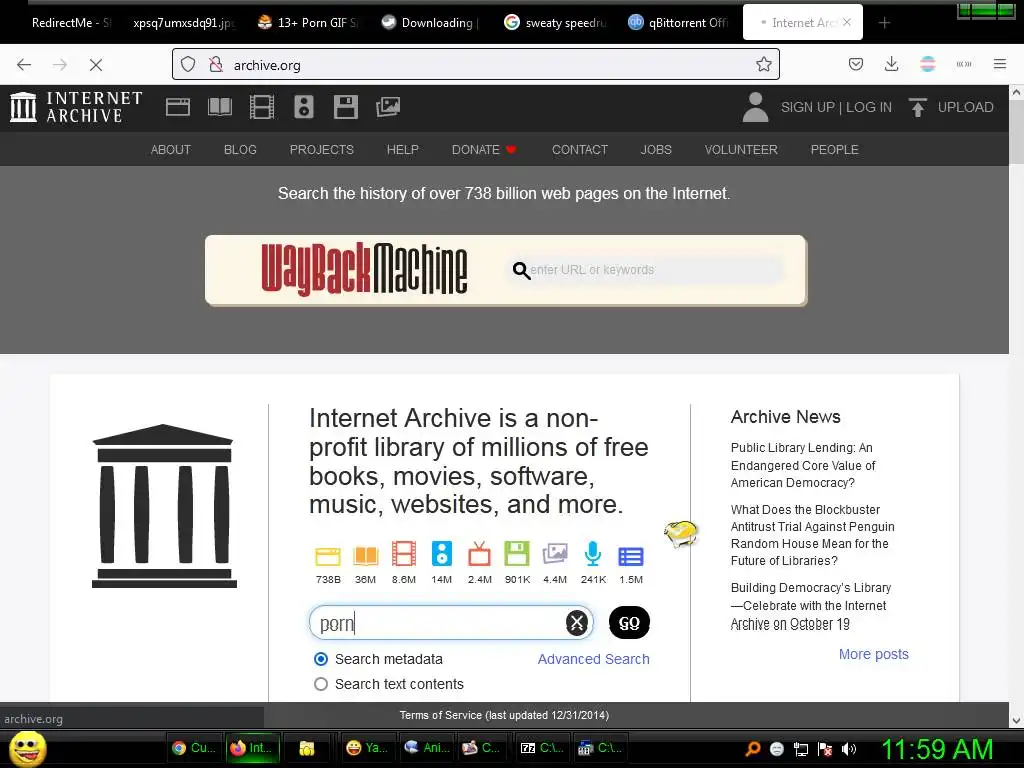
Task: Open the ABOUT menu item
Action: (x=170, y=150)
